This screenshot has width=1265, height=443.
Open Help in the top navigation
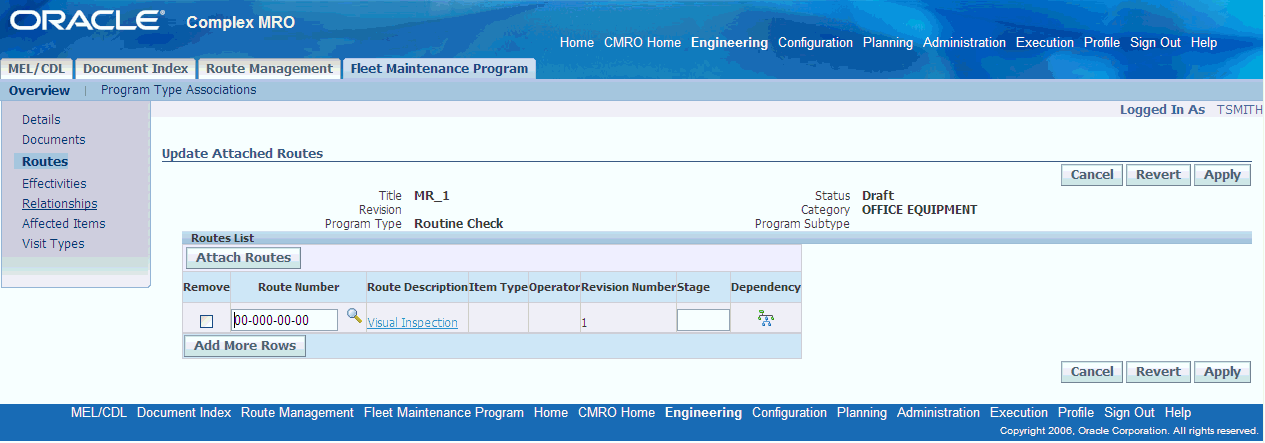click(1204, 43)
